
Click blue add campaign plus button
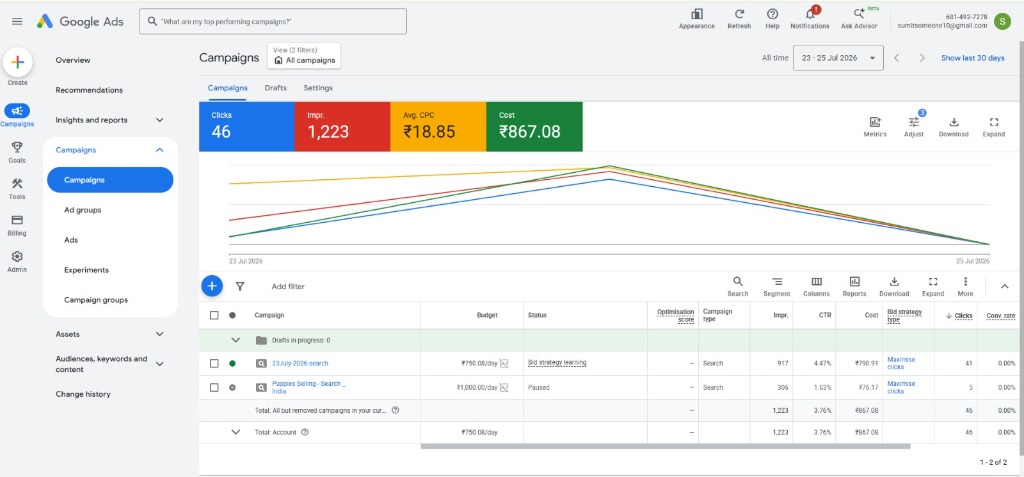tap(212, 286)
